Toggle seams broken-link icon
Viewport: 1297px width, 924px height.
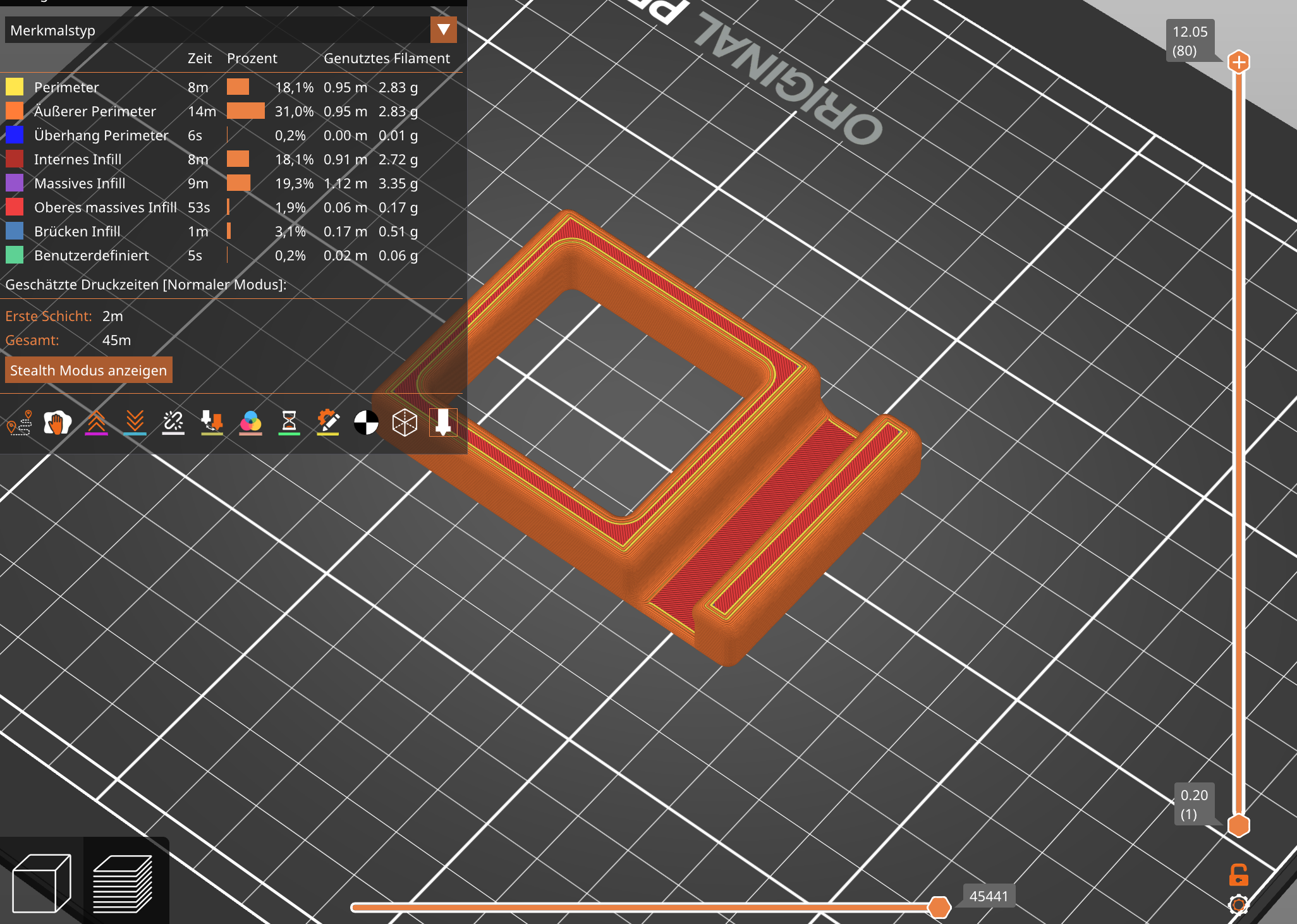coord(173,423)
